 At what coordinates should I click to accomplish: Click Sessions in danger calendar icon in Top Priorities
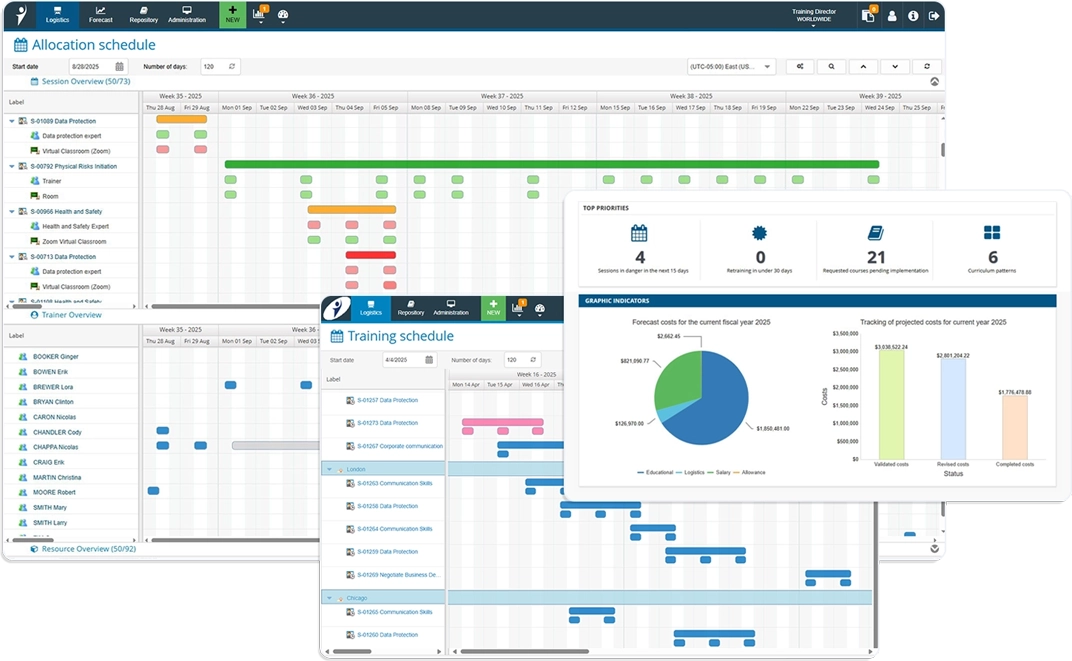[x=639, y=233]
